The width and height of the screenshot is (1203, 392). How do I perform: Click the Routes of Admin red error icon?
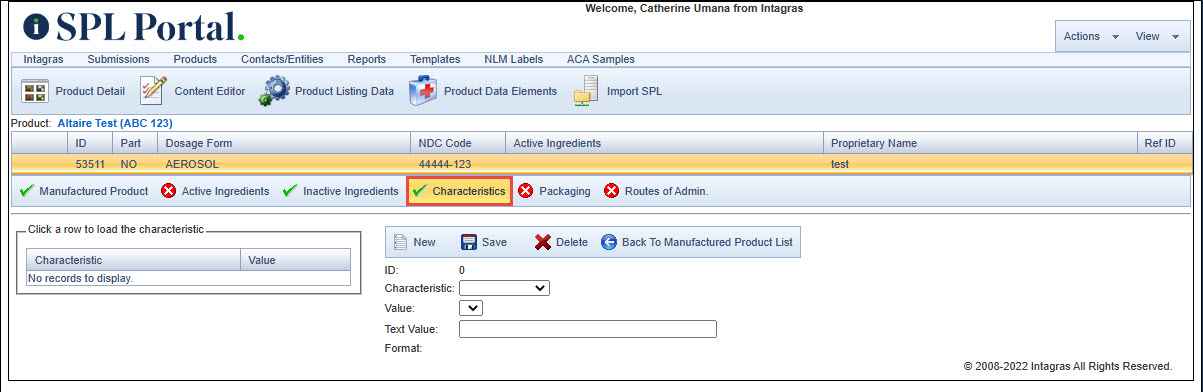[611, 191]
